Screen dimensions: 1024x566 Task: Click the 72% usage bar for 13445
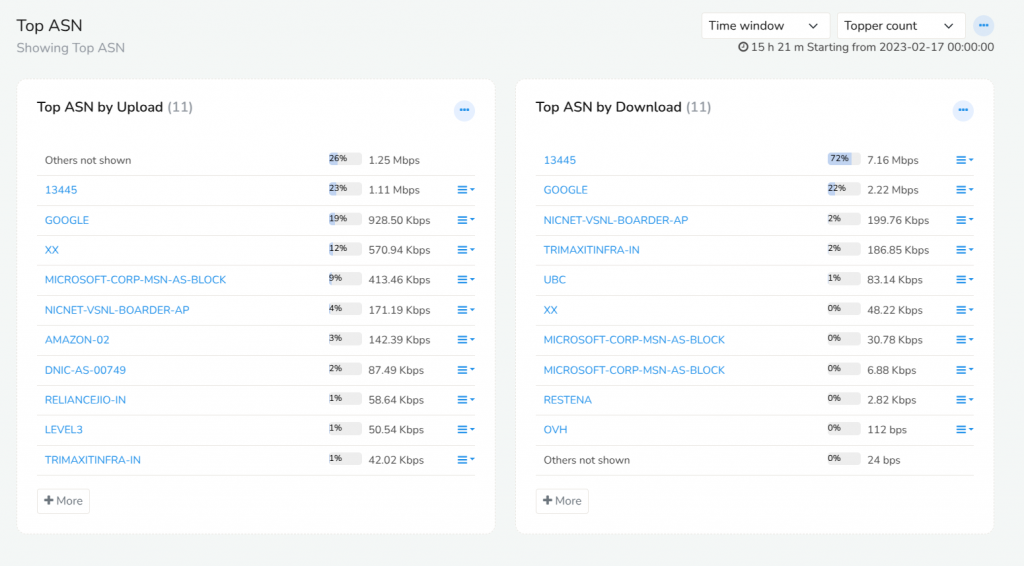click(843, 159)
